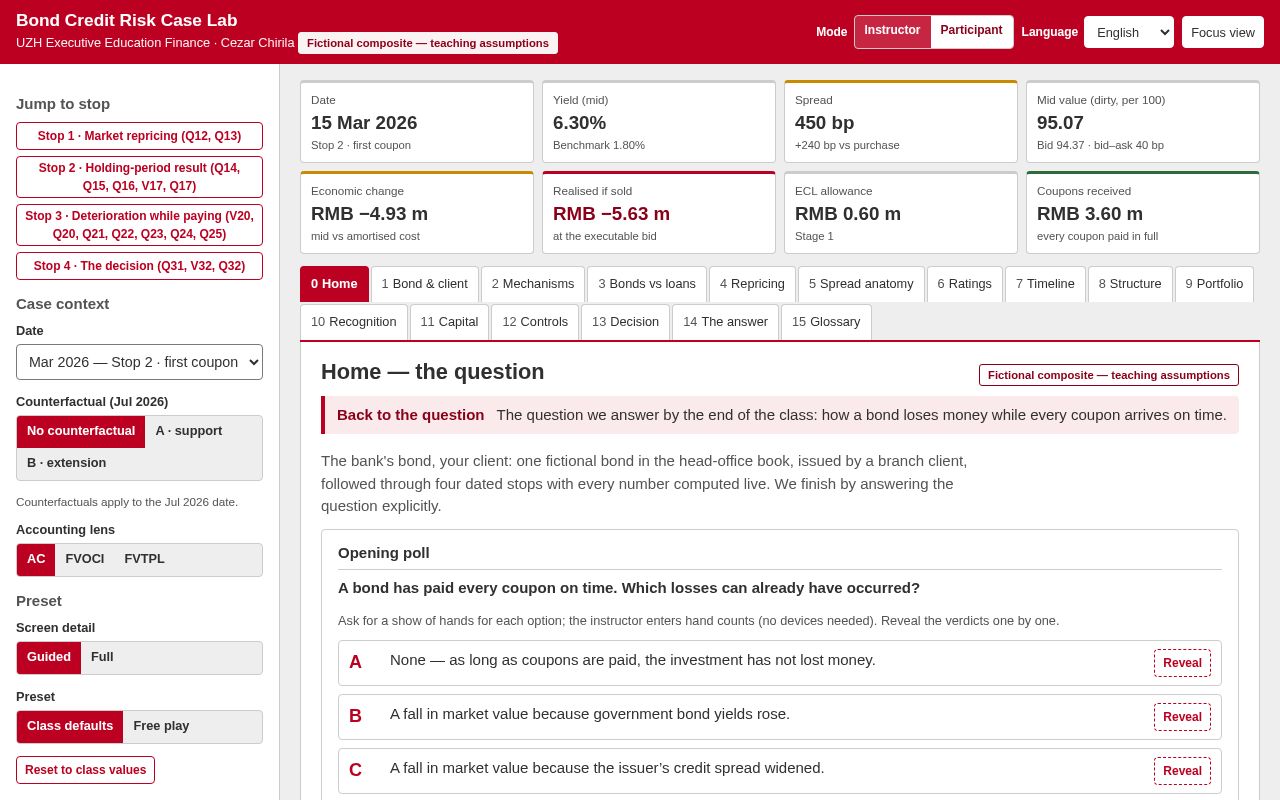Switch mode to Participant

coord(972,31)
